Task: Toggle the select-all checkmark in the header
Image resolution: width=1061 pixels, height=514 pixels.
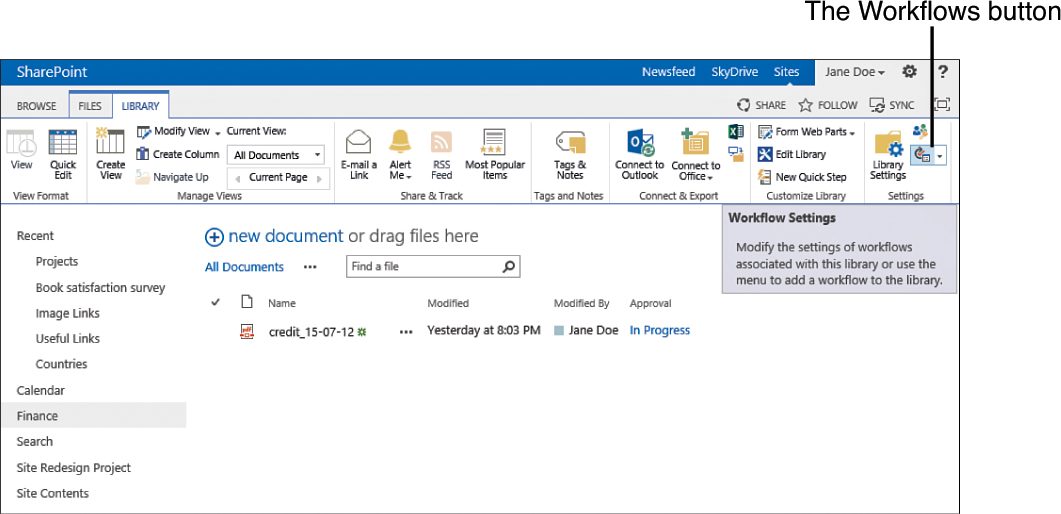Action: tap(216, 302)
